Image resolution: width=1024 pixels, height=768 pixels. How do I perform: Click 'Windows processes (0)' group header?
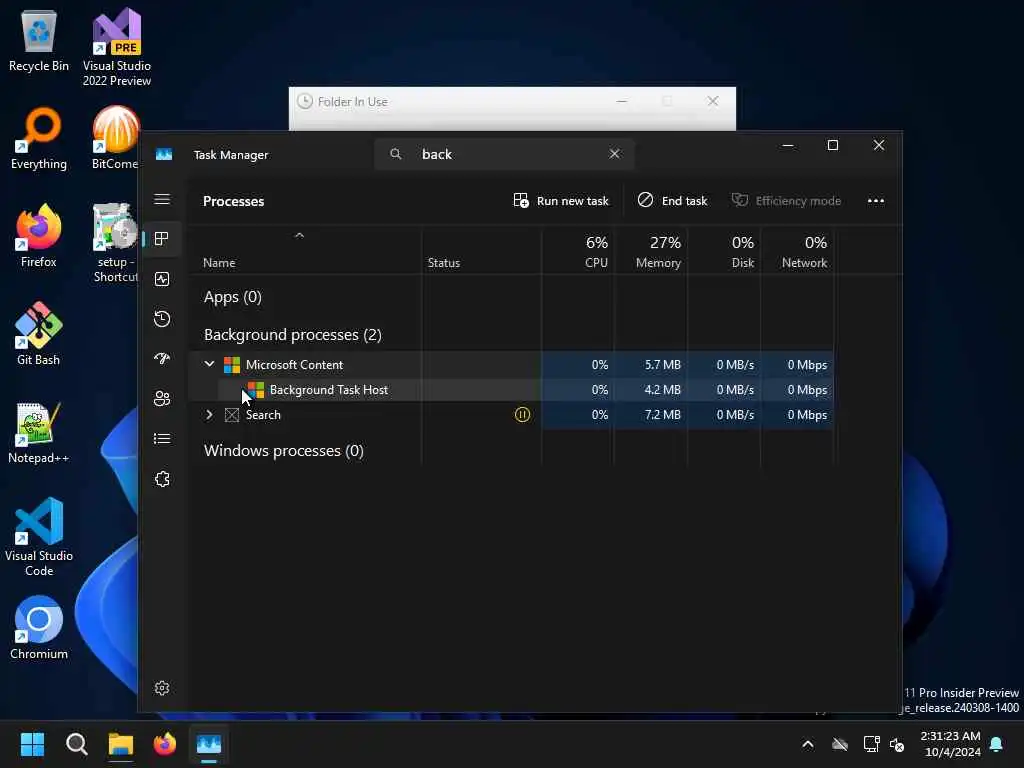(283, 451)
